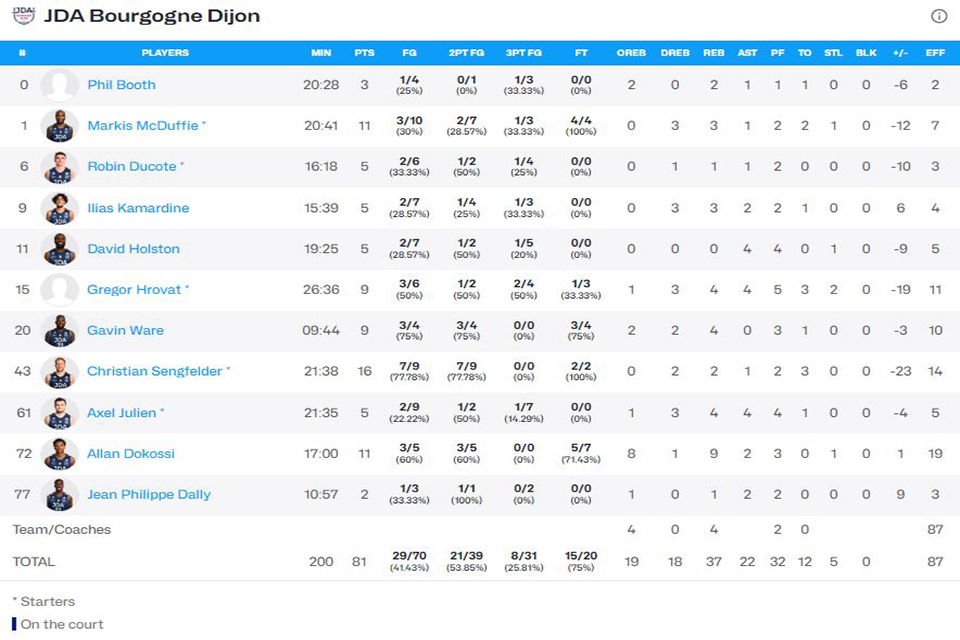This screenshot has height=640, width=960.
Task: Click the 2PT FG column header
Action: [x=466, y=53]
